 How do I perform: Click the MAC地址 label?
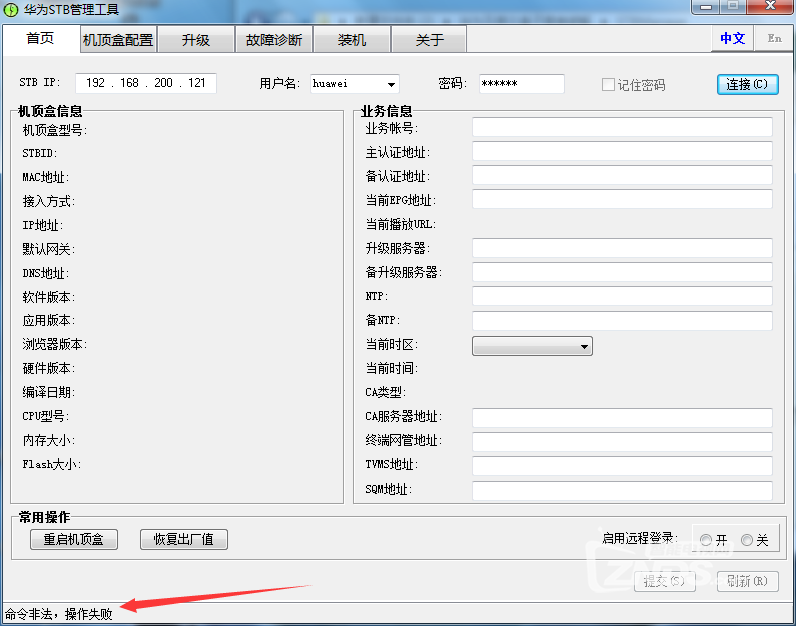point(45,177)
